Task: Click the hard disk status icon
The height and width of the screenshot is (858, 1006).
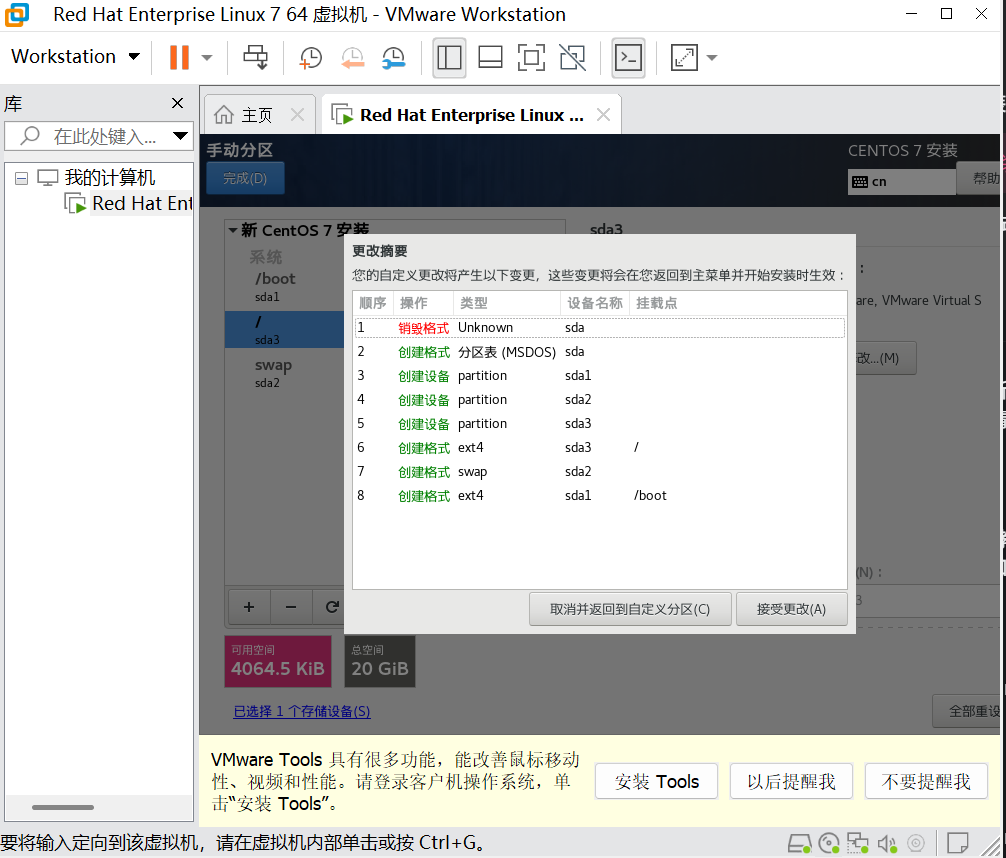Action: click(799, 843)
